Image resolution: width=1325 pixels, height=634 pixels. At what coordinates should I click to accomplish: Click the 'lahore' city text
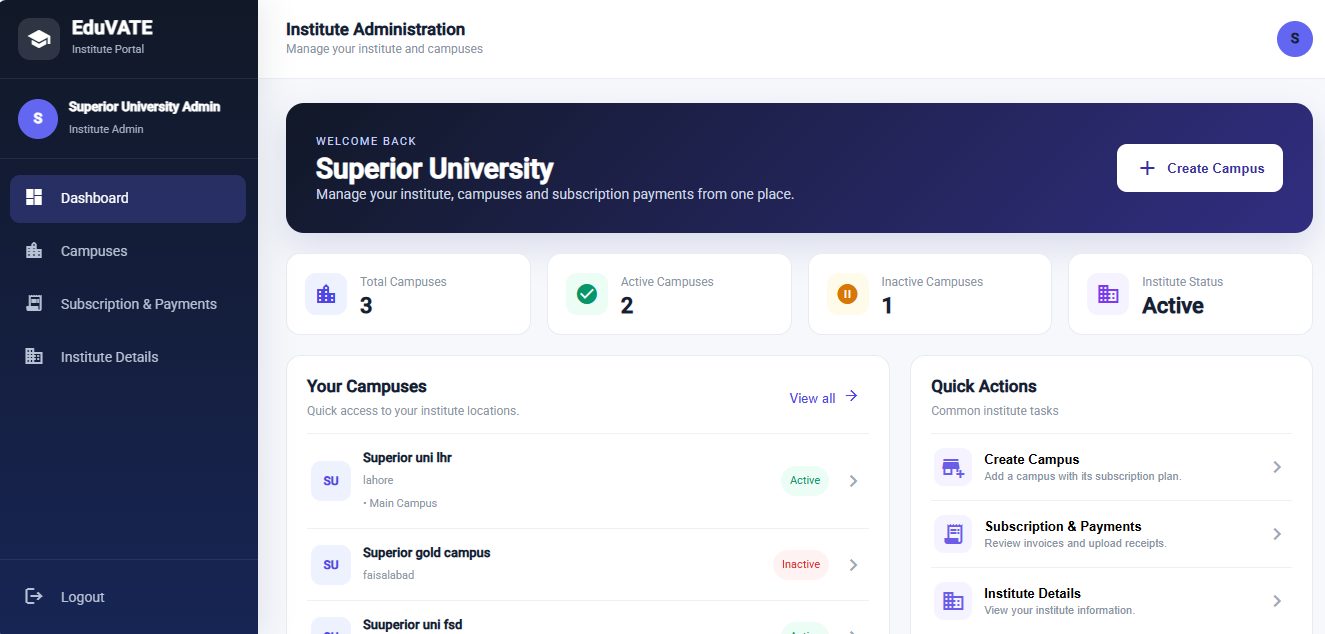coord(378,480)
